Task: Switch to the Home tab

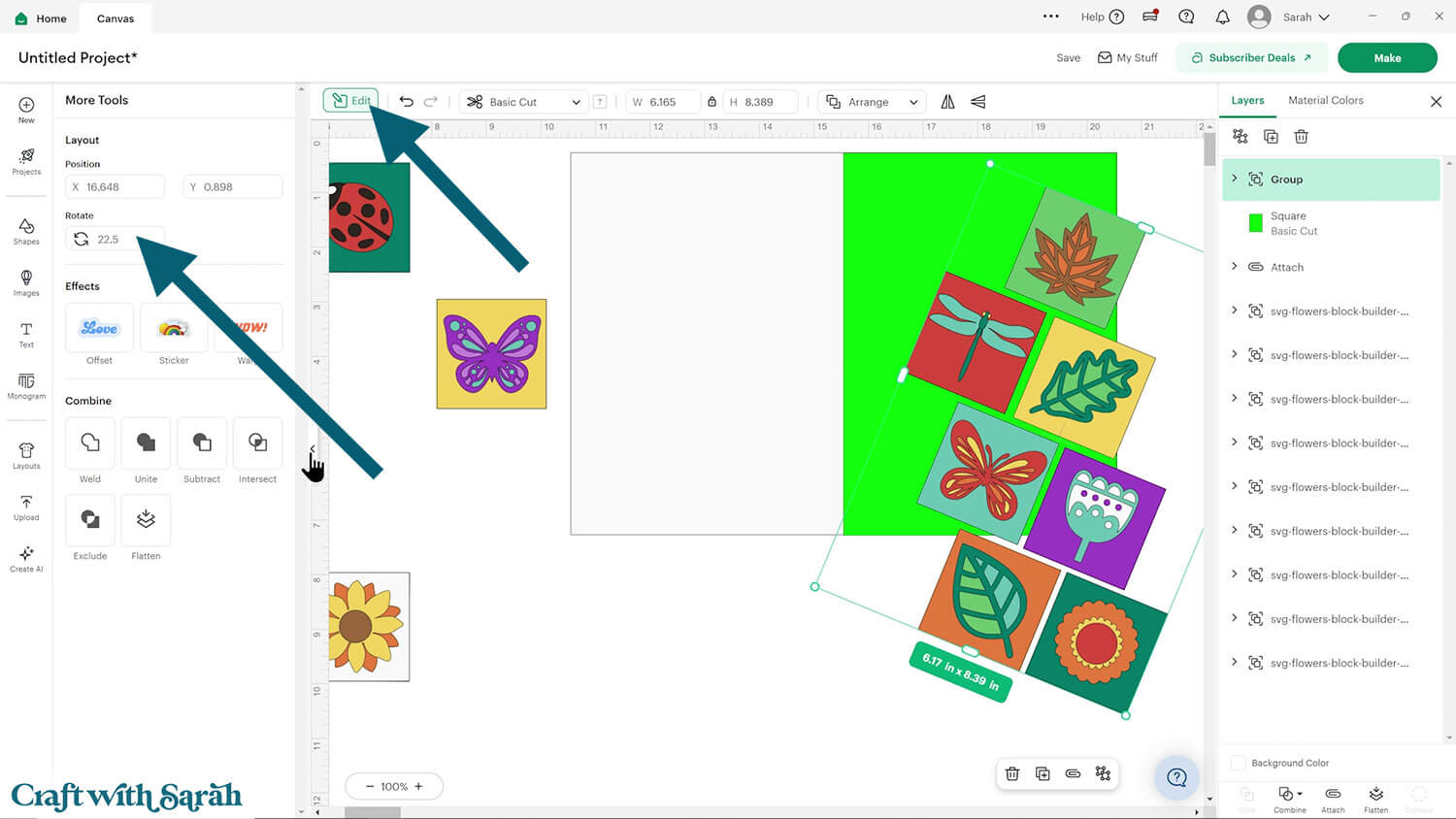Action: pyautogui.click(x=41, y=18)
